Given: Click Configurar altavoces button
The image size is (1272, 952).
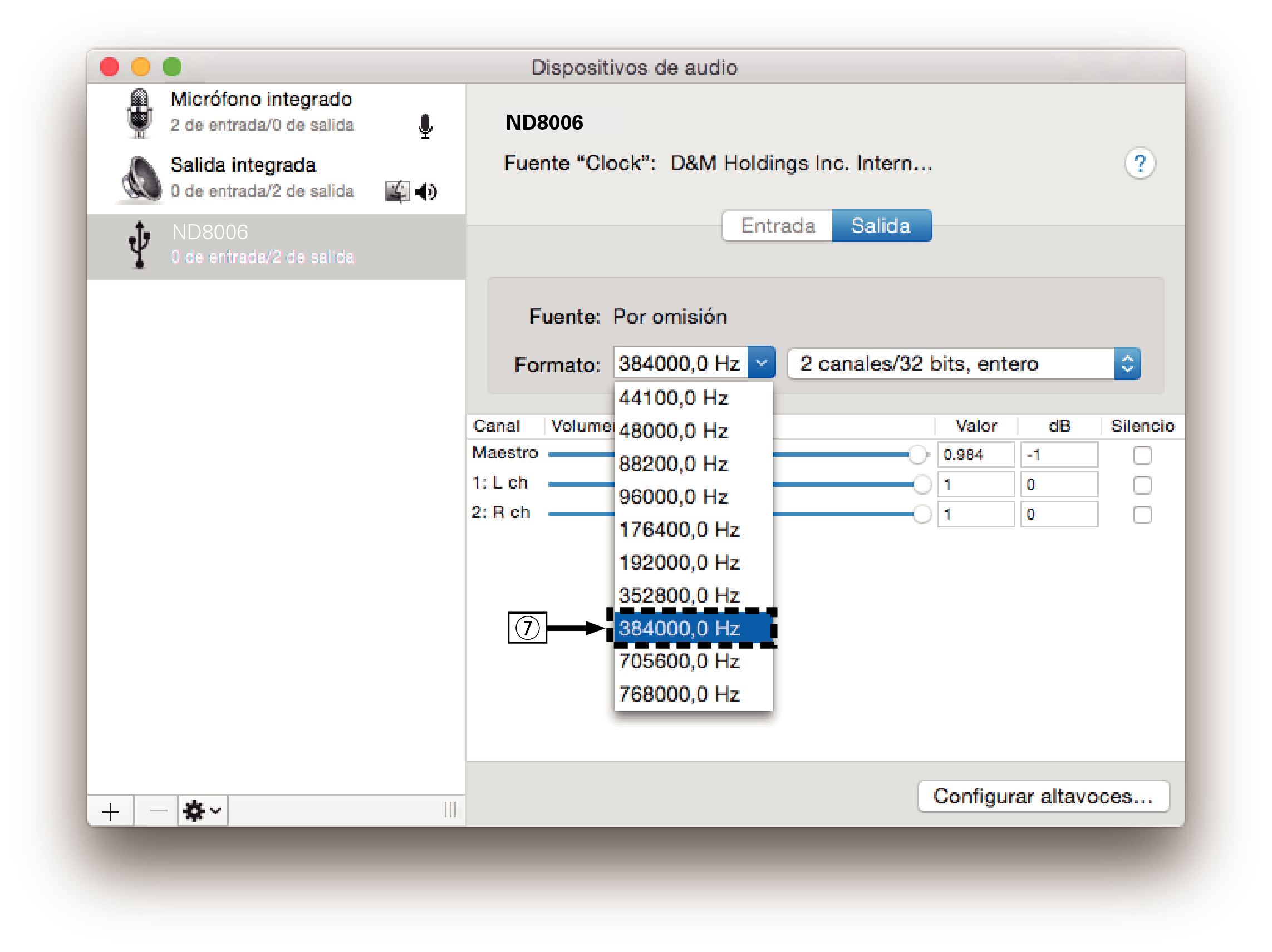Looking at the screenshot, I should 1043,796.
